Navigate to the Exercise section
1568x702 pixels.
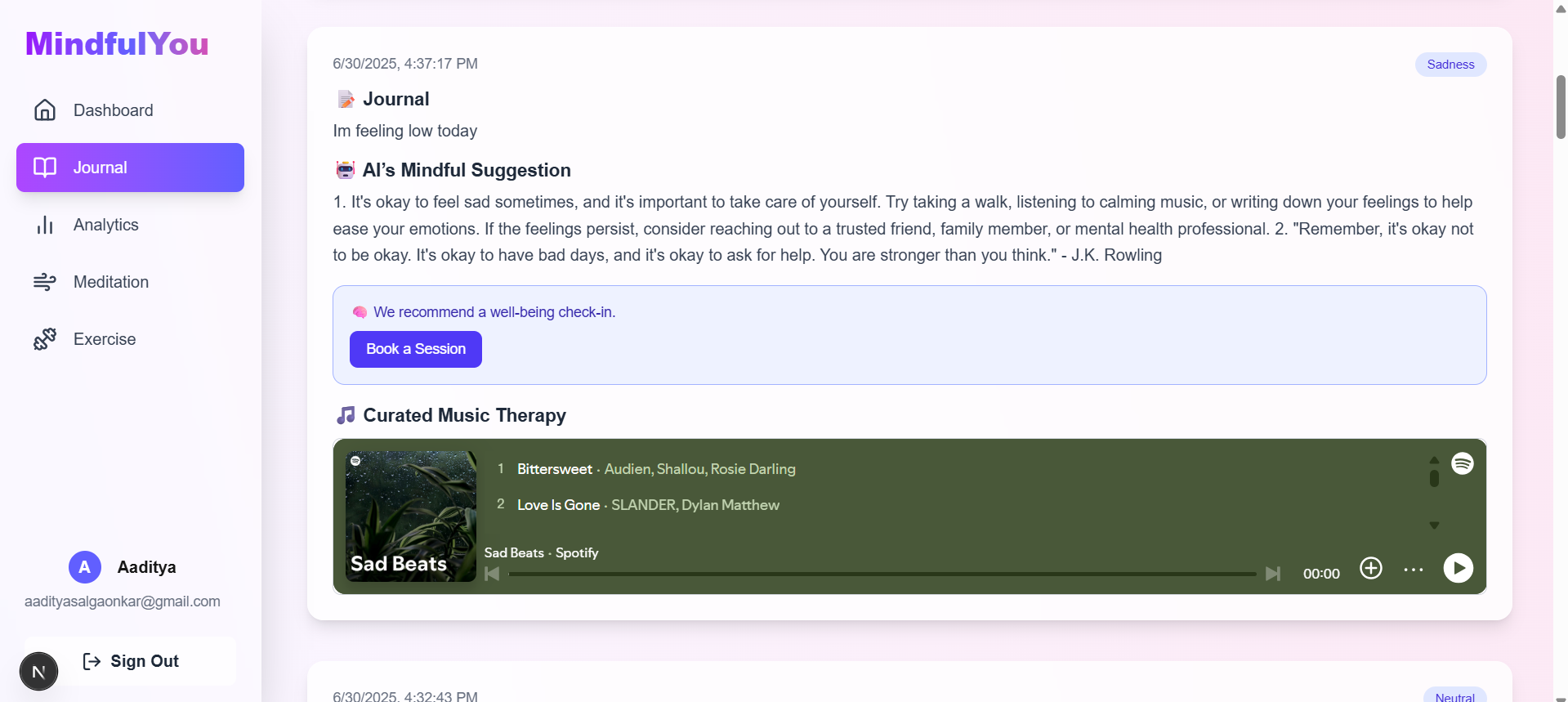(130, 339)
